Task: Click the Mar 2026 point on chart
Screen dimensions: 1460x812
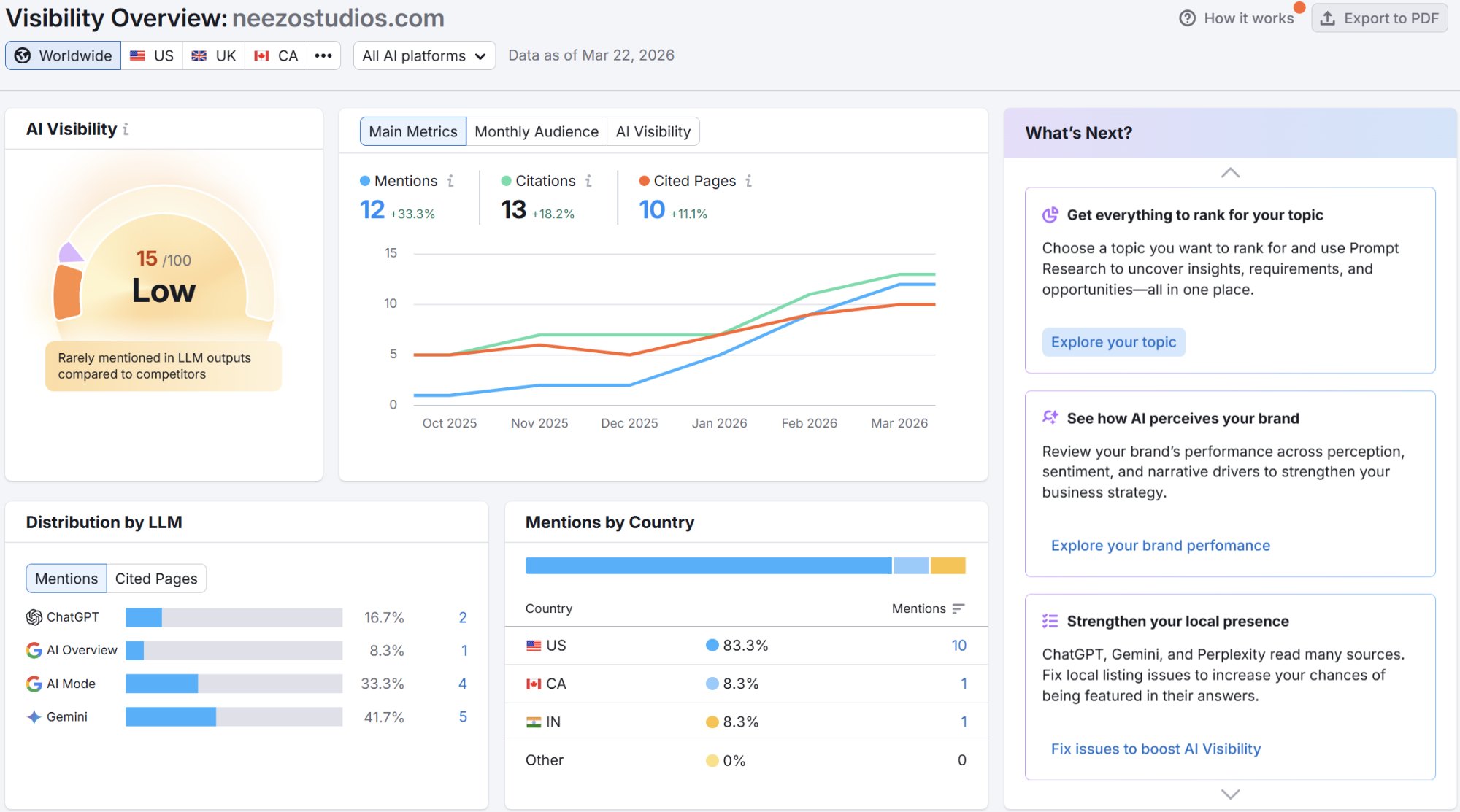Action: click(x=899, y=285)
